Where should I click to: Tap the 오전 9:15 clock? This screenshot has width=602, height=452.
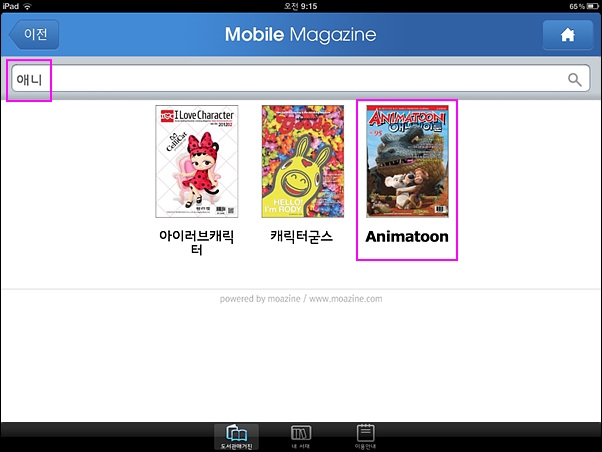click(301, 6)
